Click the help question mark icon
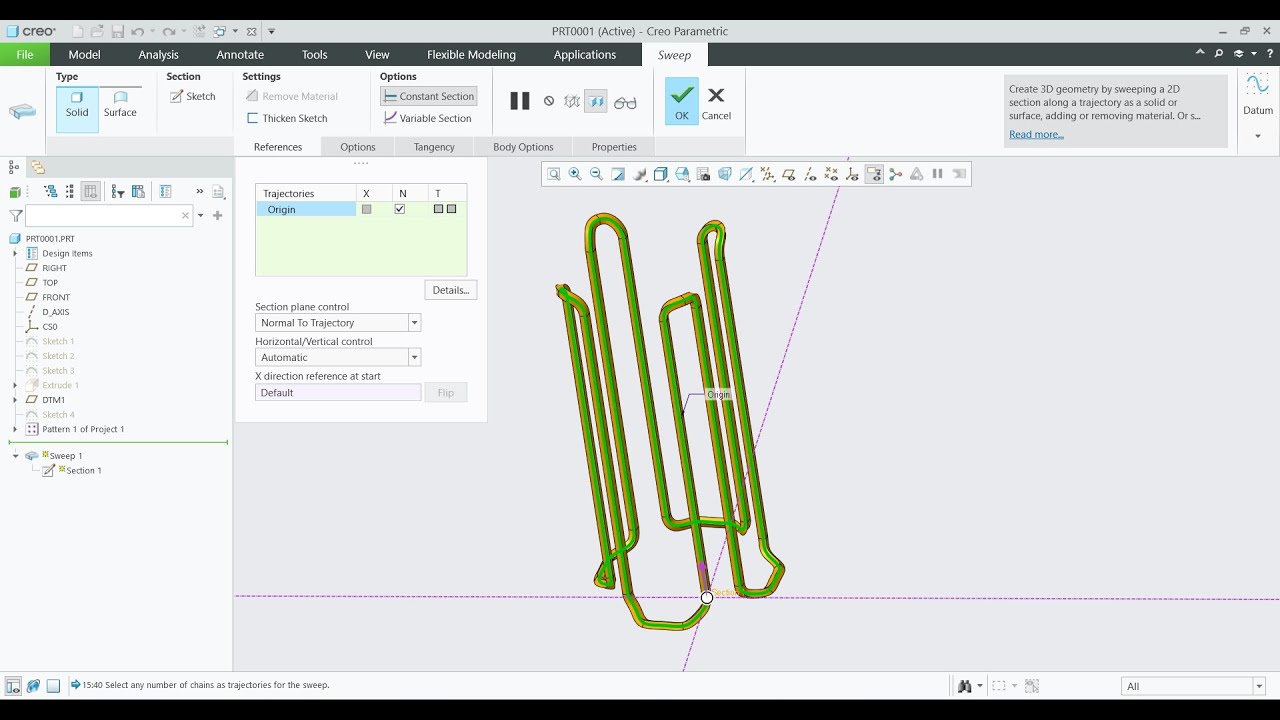 1269,54
